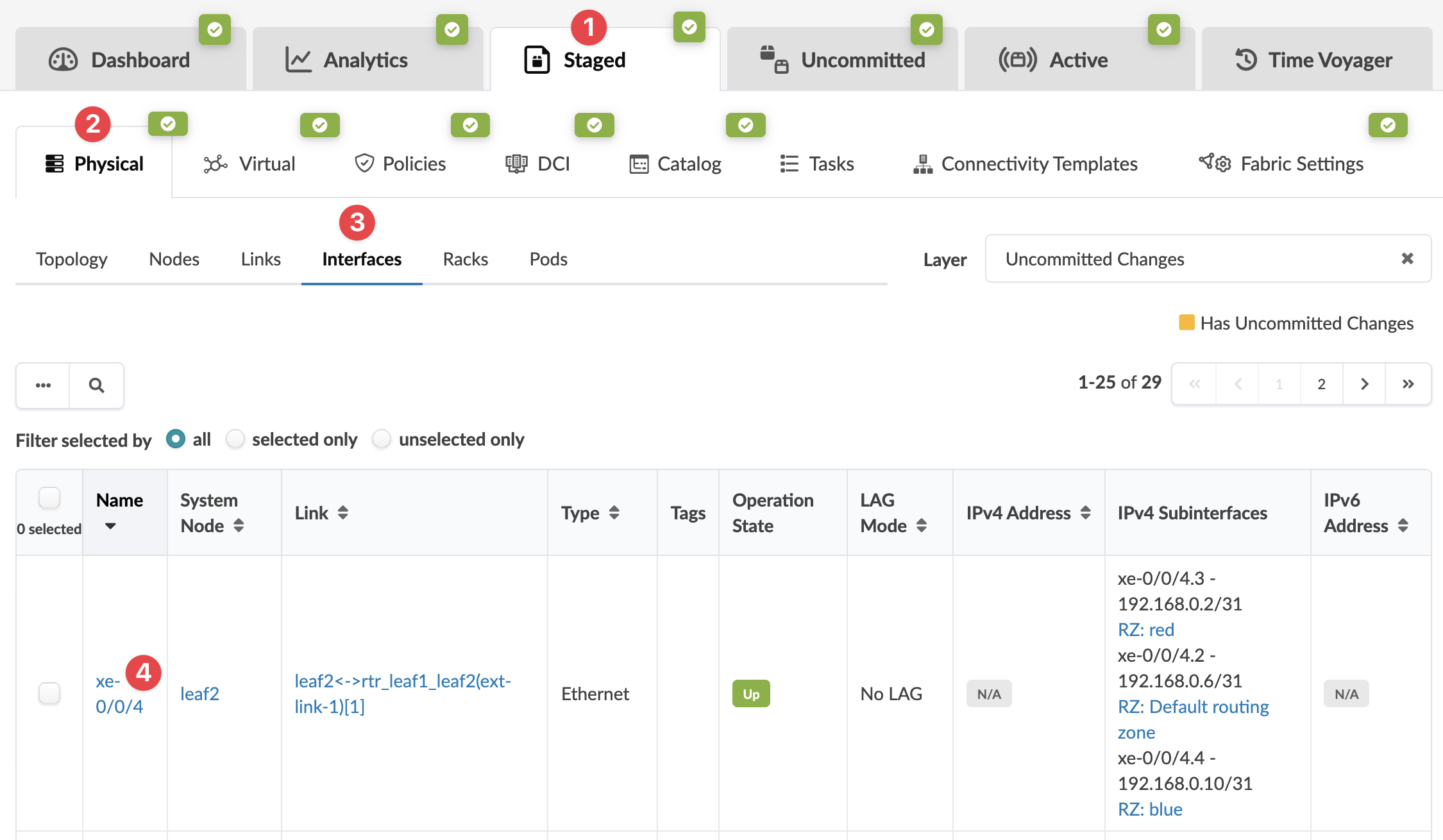Click the Fabric Settings gear icon
The height and width of the screenshot is (840, 1443).
[1215, 163]
